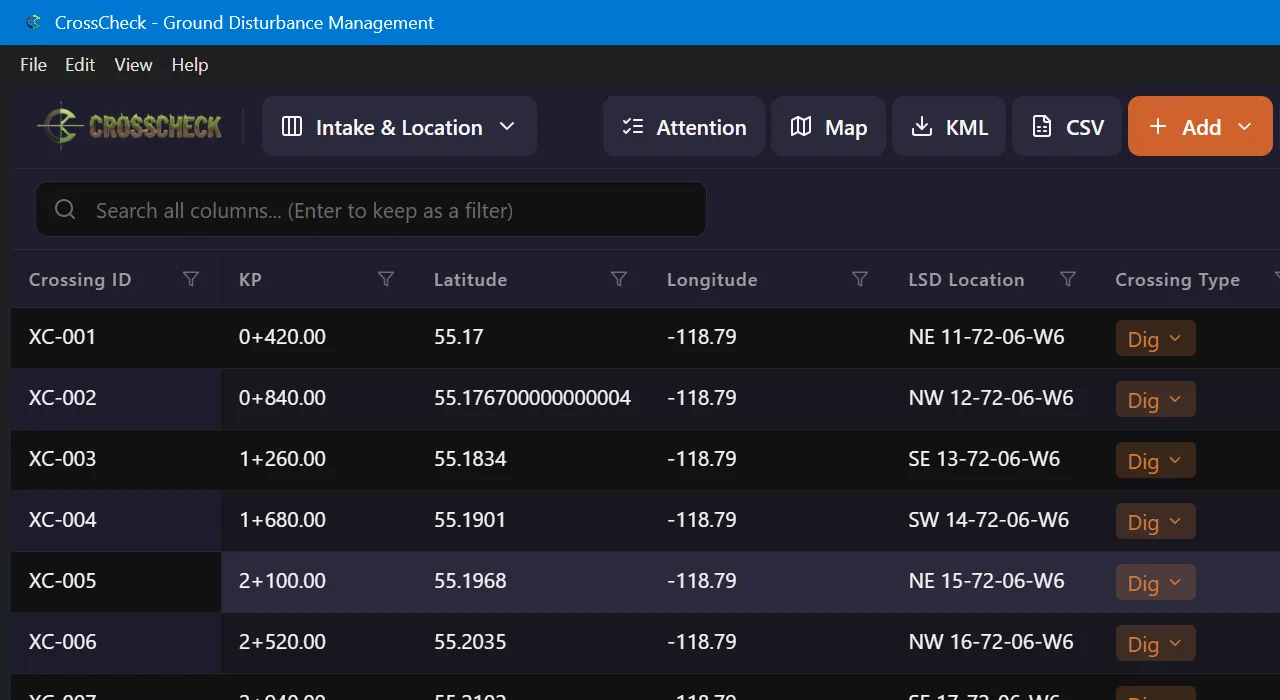Open the Attention checklist
Viewport: 1280px width, 700px height.
(684, 126)
